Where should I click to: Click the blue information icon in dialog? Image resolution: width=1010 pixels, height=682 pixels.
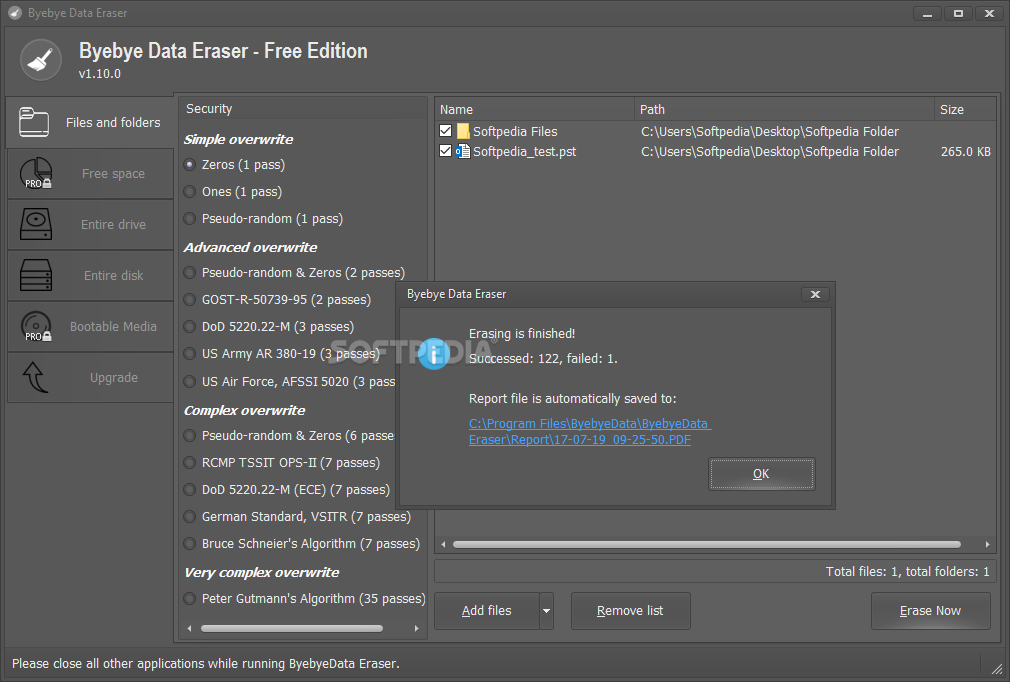pyautogui.click(x=434, y=354)
